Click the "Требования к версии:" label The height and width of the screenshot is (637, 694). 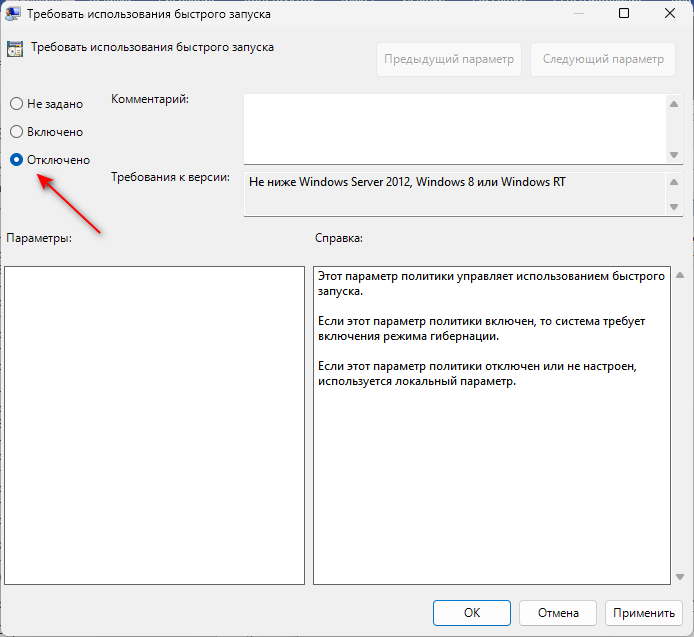point(170,177)
